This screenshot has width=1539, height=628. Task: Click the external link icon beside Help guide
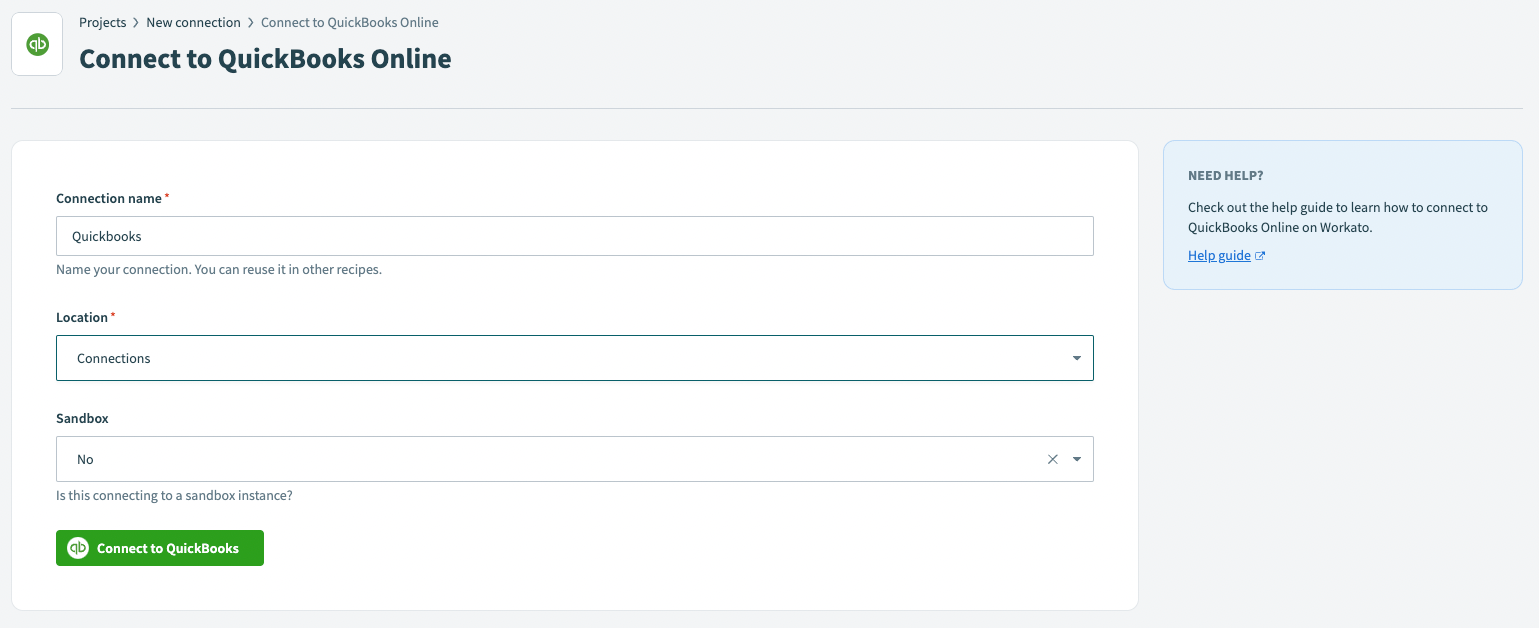click(x=1259, y=255)
